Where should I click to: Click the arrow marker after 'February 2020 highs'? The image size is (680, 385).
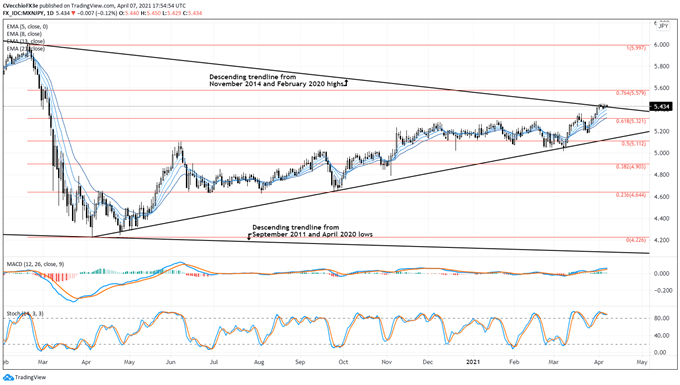coord(346,83)
